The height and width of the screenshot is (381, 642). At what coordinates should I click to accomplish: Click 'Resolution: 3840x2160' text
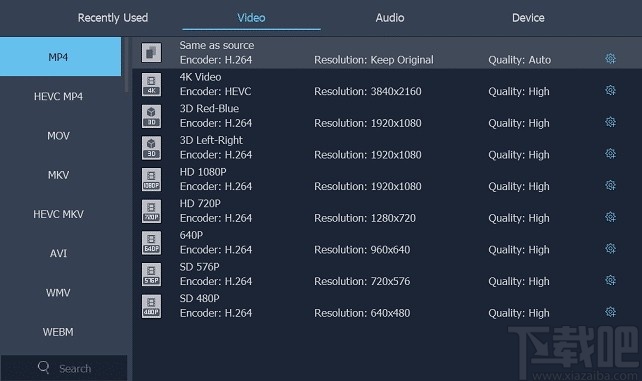click(x=368, y=91)
